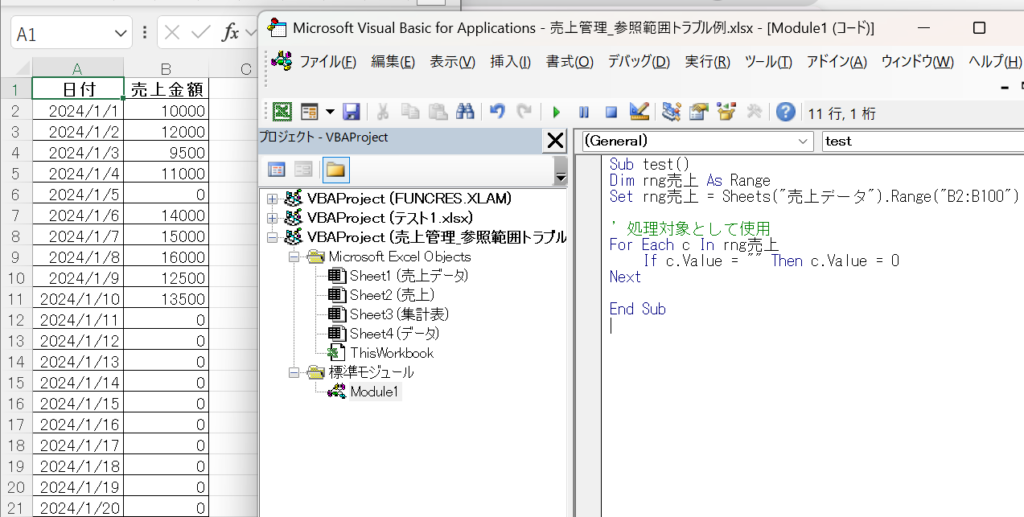Open the Excel Name Box dropdown arrow

click(x=120, y=34)
